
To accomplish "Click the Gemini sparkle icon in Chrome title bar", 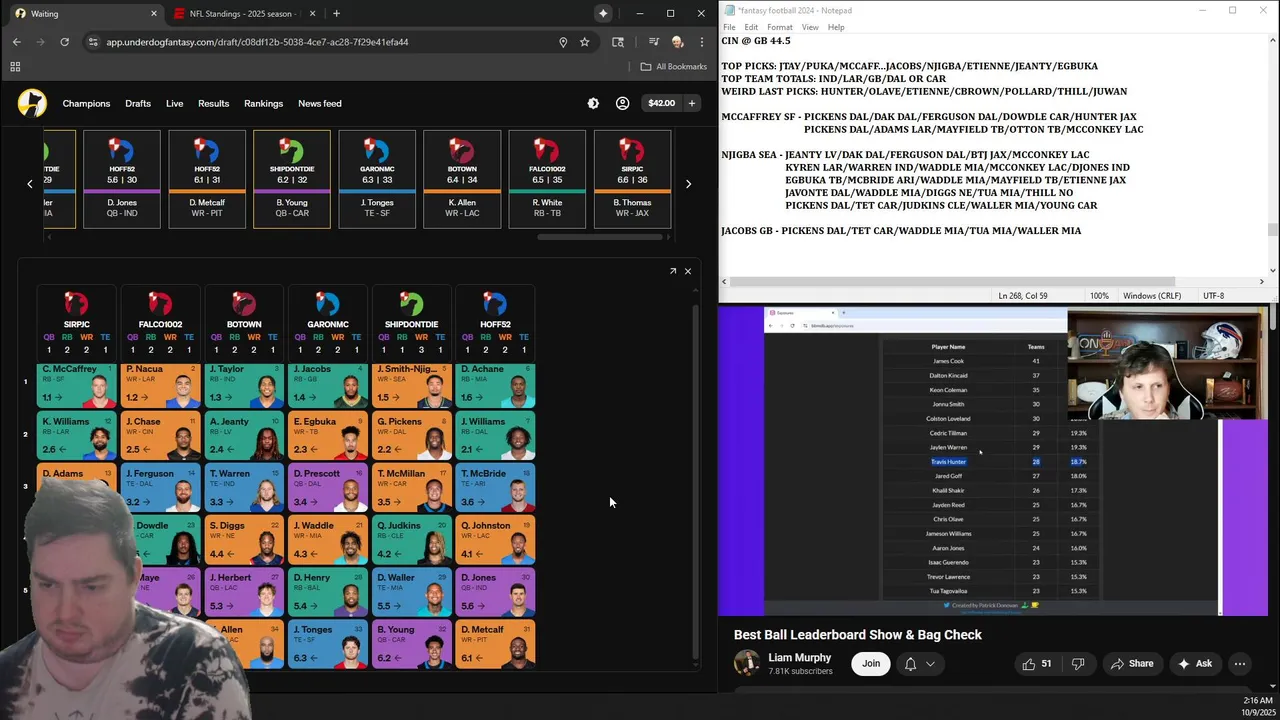I will point(603,13).
